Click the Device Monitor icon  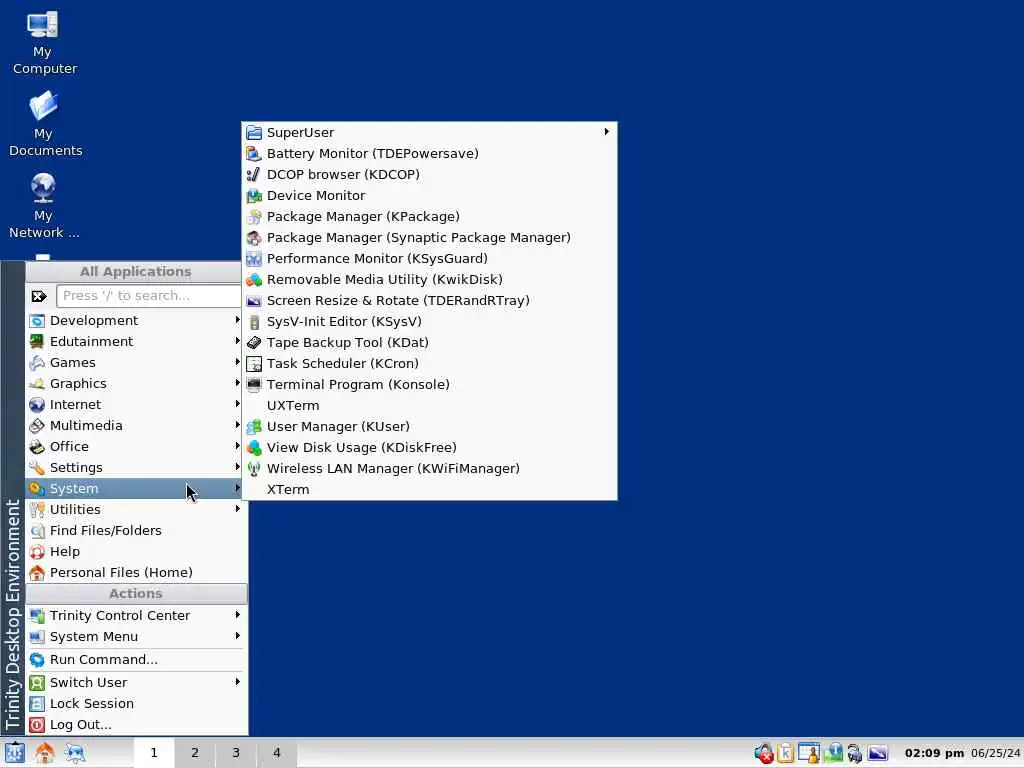point(254,195)
